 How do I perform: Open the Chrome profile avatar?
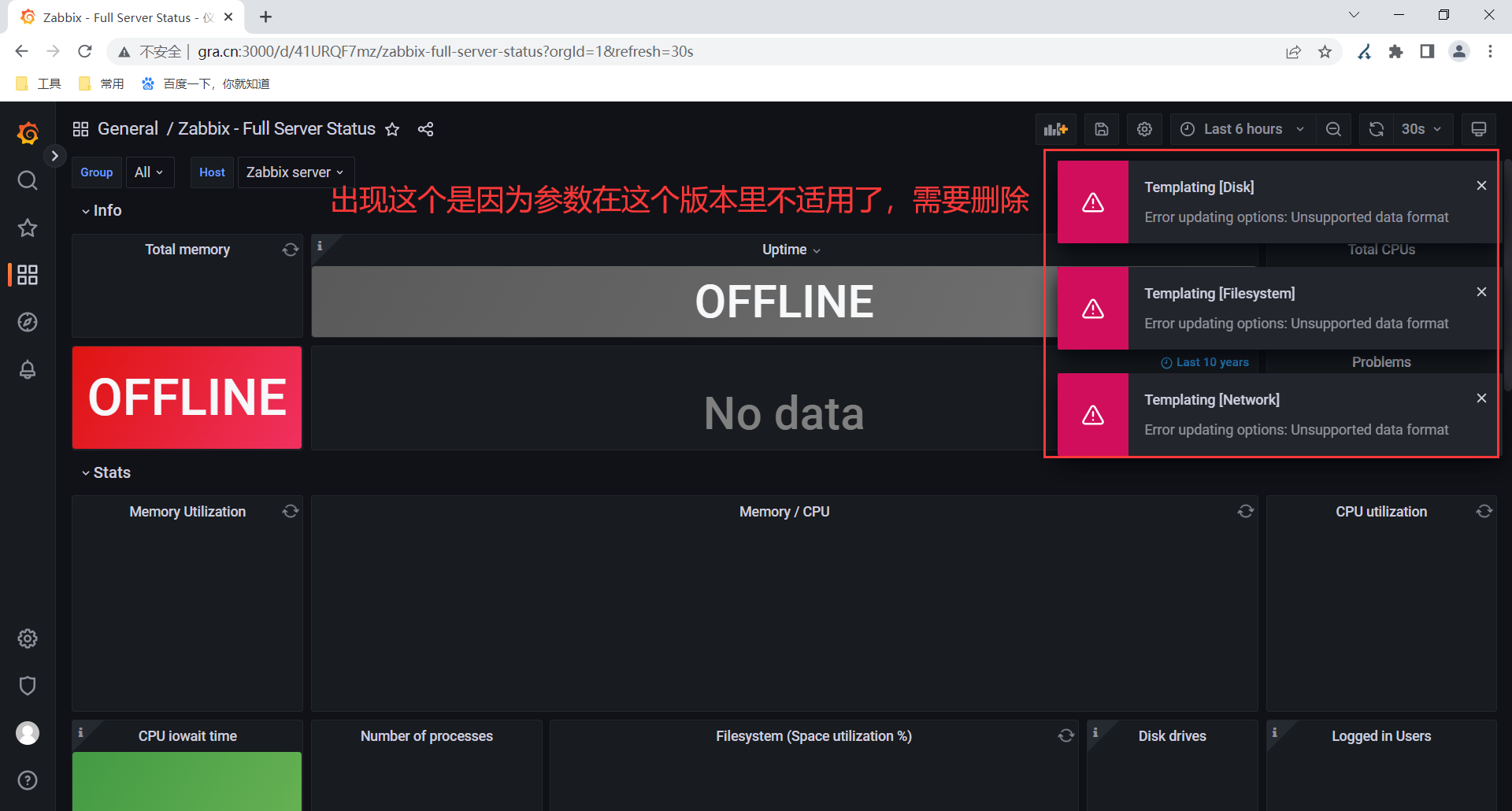click(1459, 52)
